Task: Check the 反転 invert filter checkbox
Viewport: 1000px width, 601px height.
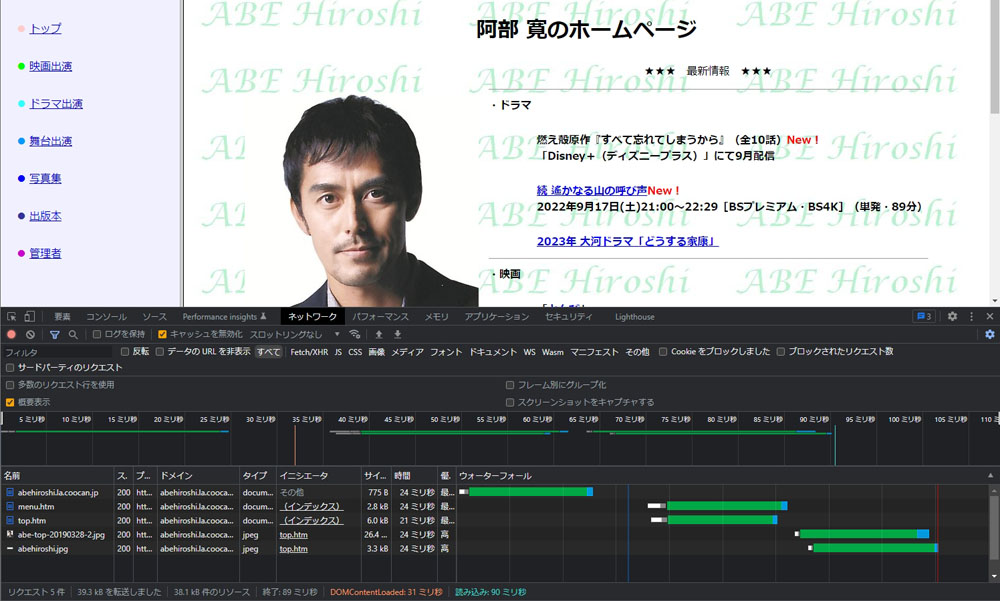Action: pyautogui.click(x=125, y=352)
